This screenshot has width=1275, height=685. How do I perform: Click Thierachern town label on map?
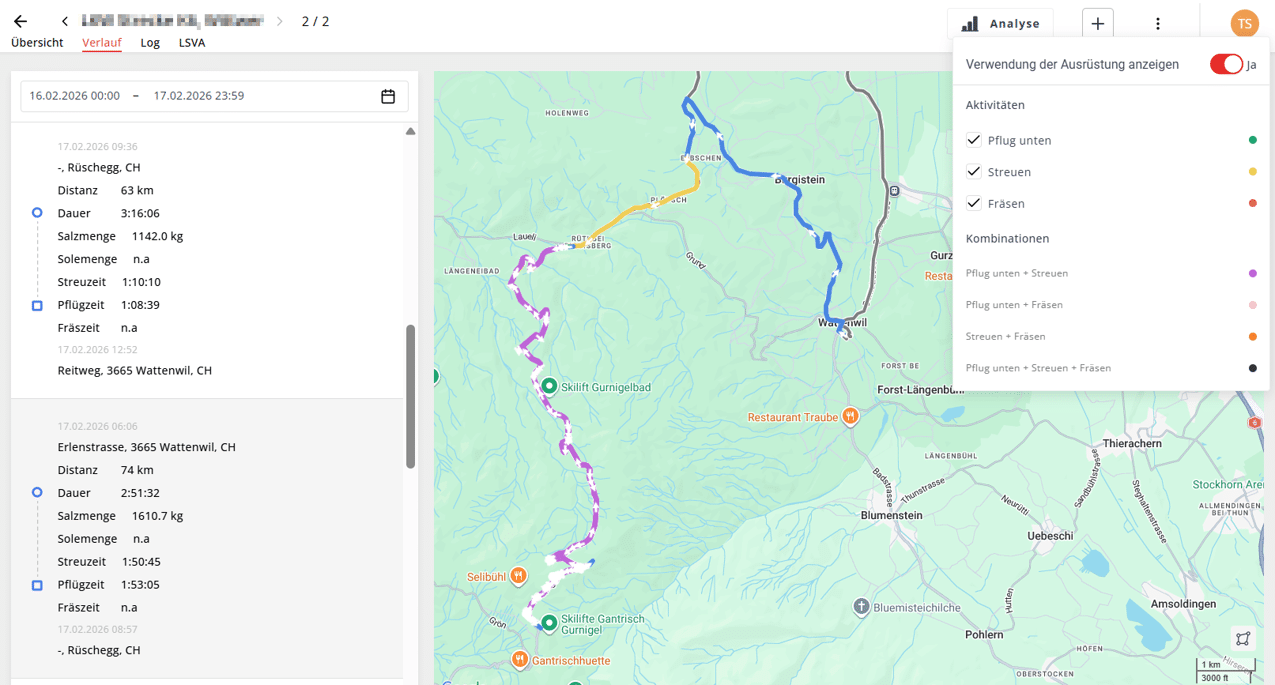point(1131,443)
